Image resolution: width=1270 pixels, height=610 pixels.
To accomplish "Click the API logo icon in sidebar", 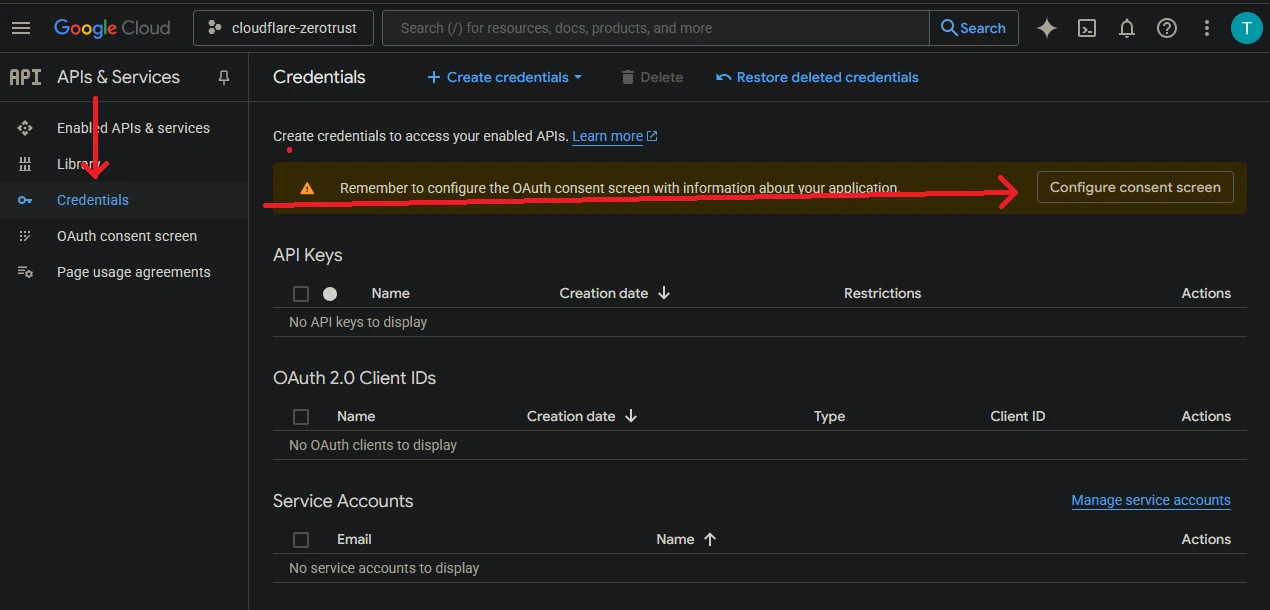I will pyautogui.click(x=25, y=77).
